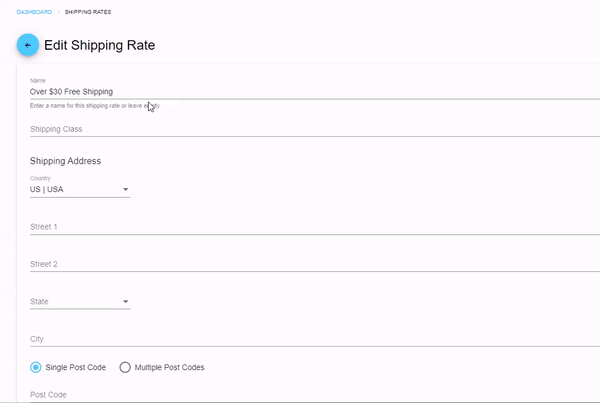The height and width of the screenshot is (403, 600).
Task: Click the Shipping Address section heading
Action: pos(66,160)
